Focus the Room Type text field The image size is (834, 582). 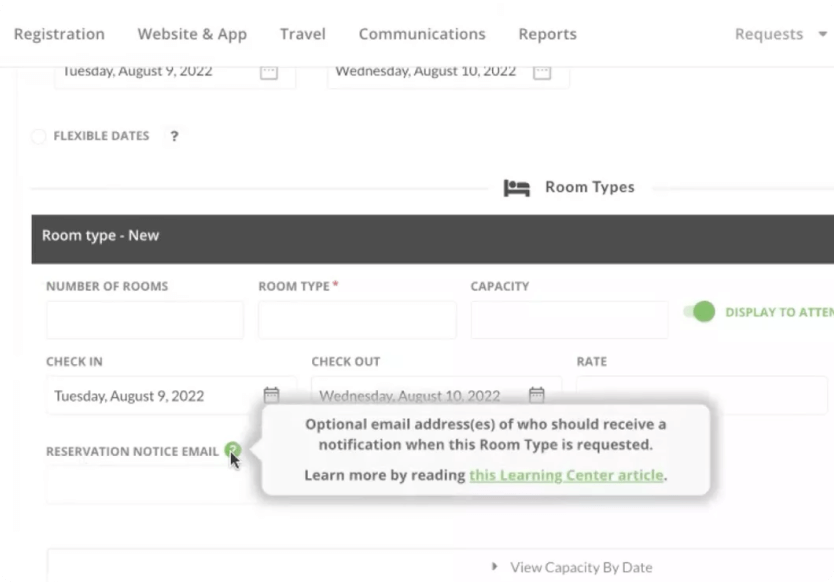pyautogui.click(x=357, y=320)
